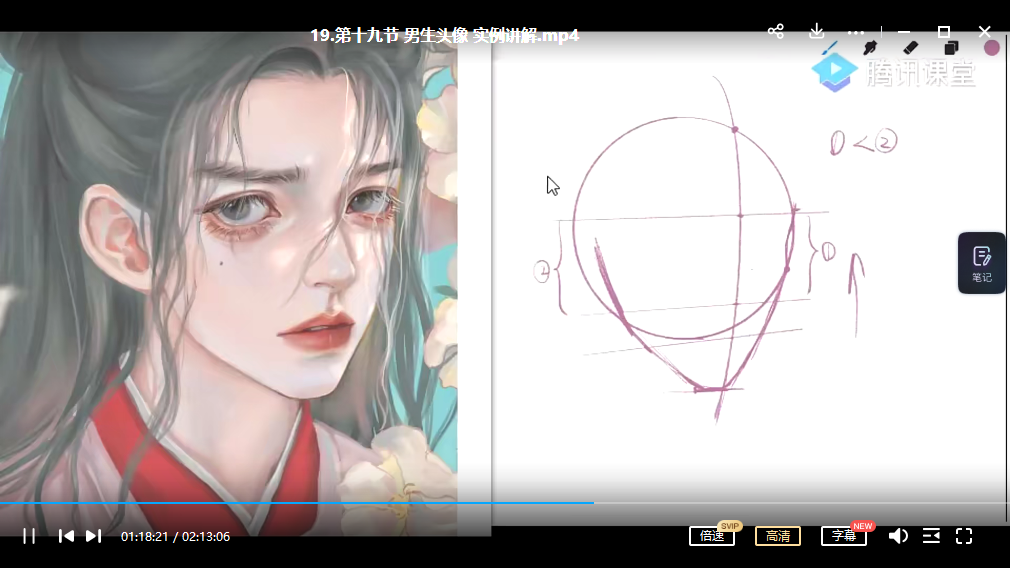
Task: Open the three-dots more options menu
Action: (855, 32)
